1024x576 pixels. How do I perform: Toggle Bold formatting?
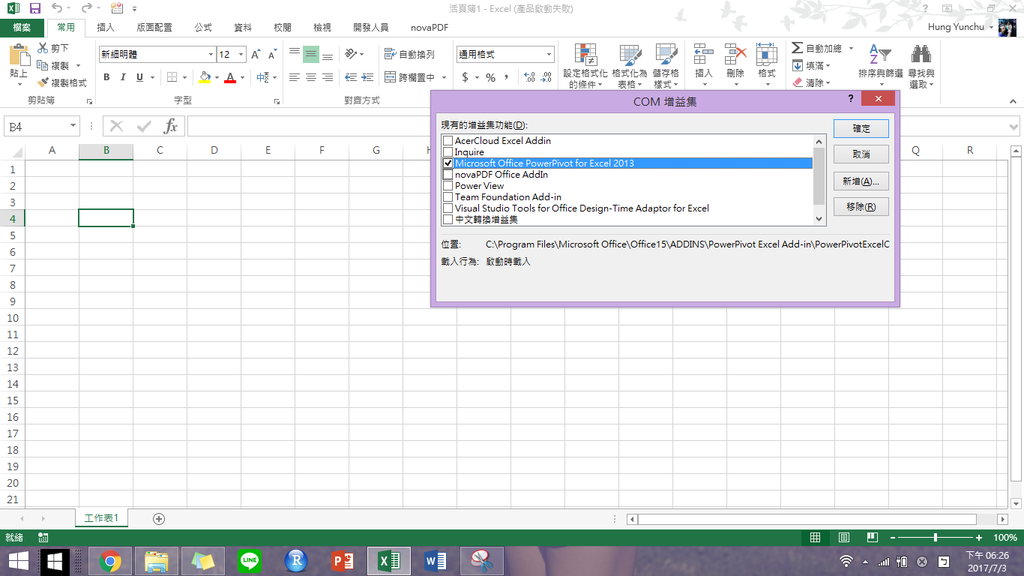(x=106, y=77)
